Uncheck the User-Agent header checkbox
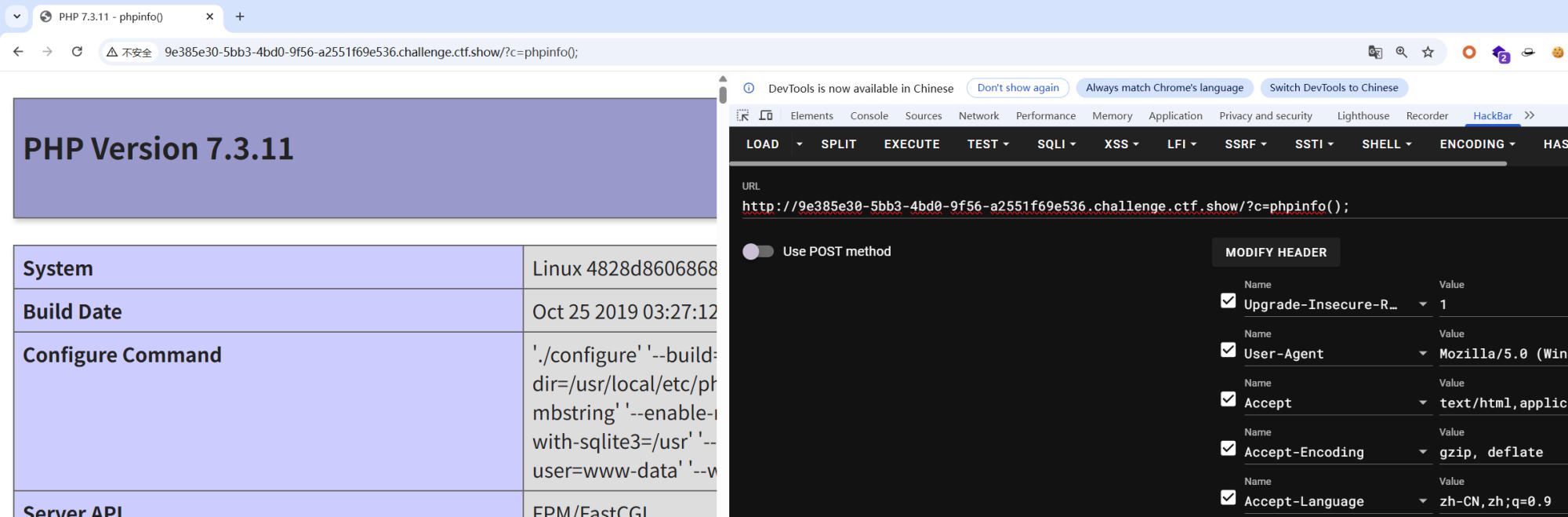 [1228, 350]
